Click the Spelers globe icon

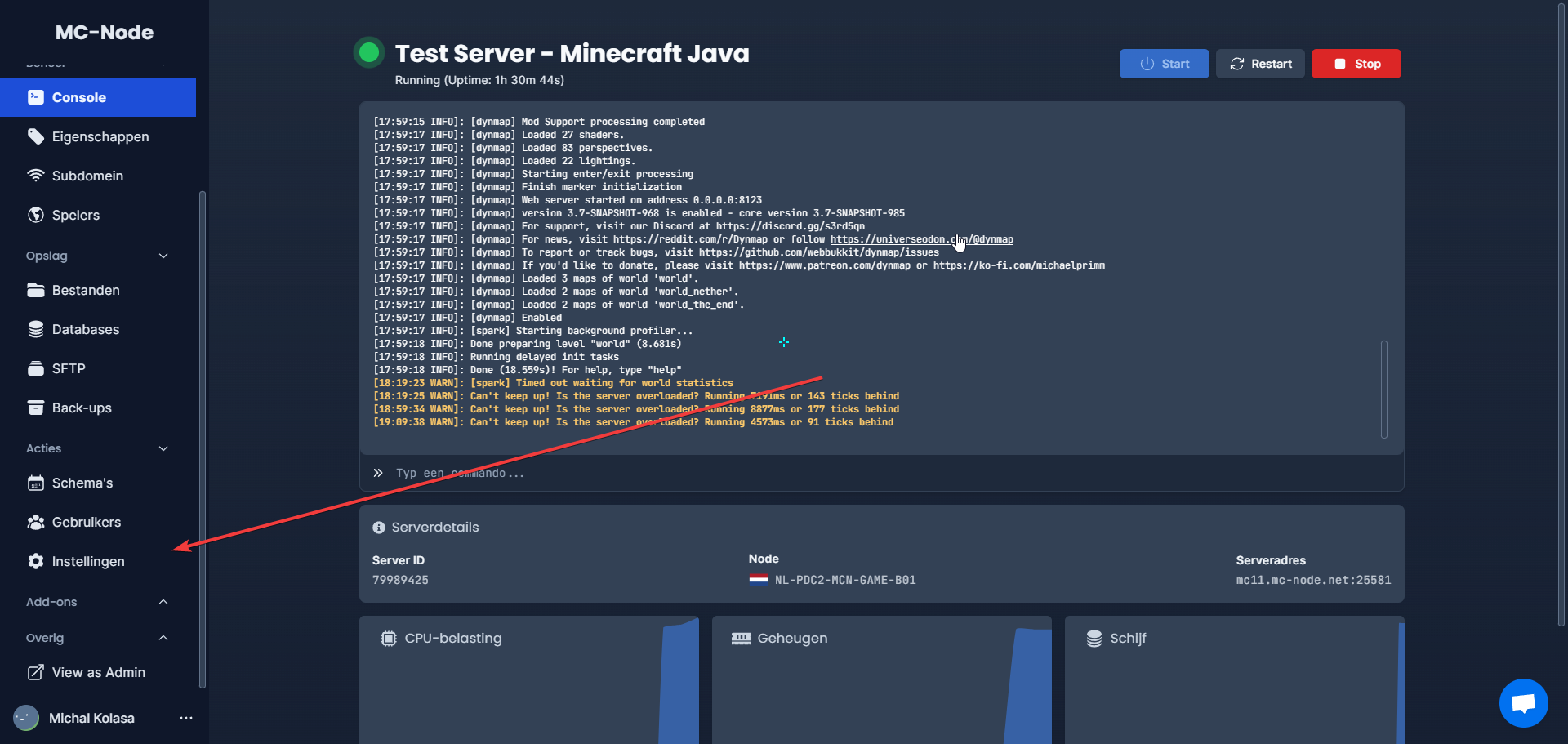[x=35, y=215]
